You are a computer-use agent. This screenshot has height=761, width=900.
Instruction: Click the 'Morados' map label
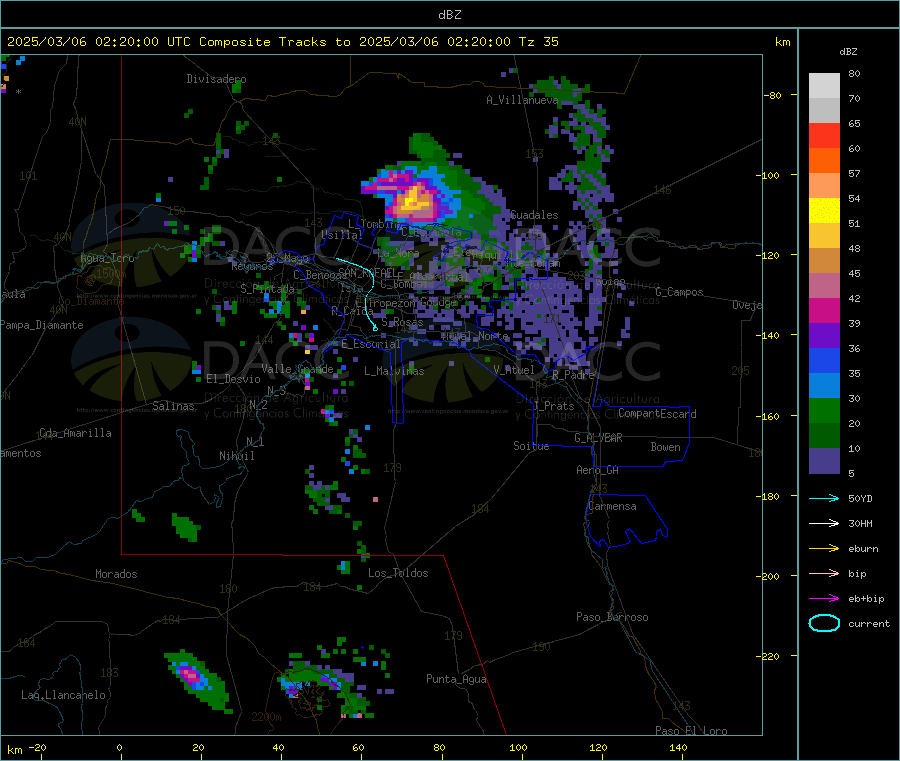pos(116,574)
